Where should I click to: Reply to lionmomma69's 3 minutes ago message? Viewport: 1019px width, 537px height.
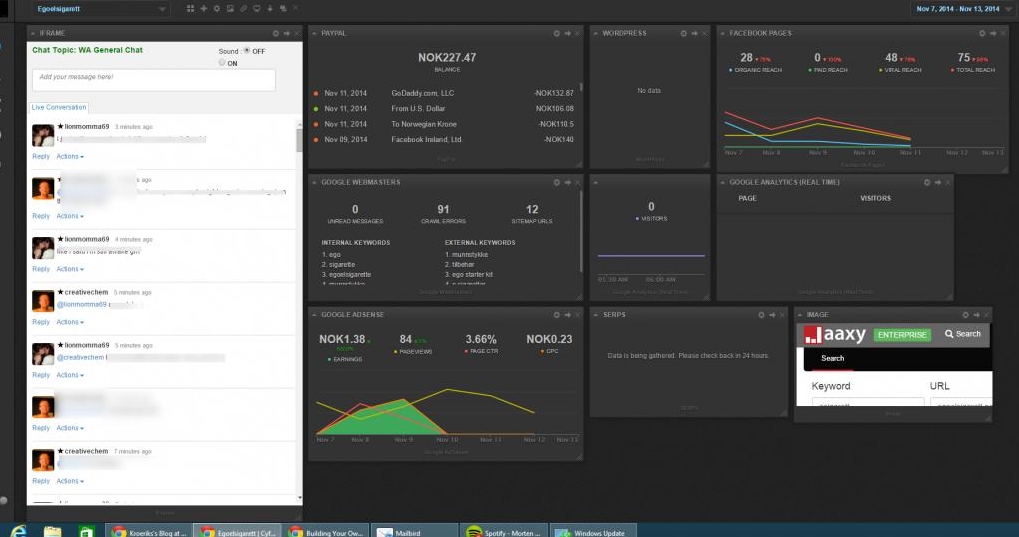point(41,157)
